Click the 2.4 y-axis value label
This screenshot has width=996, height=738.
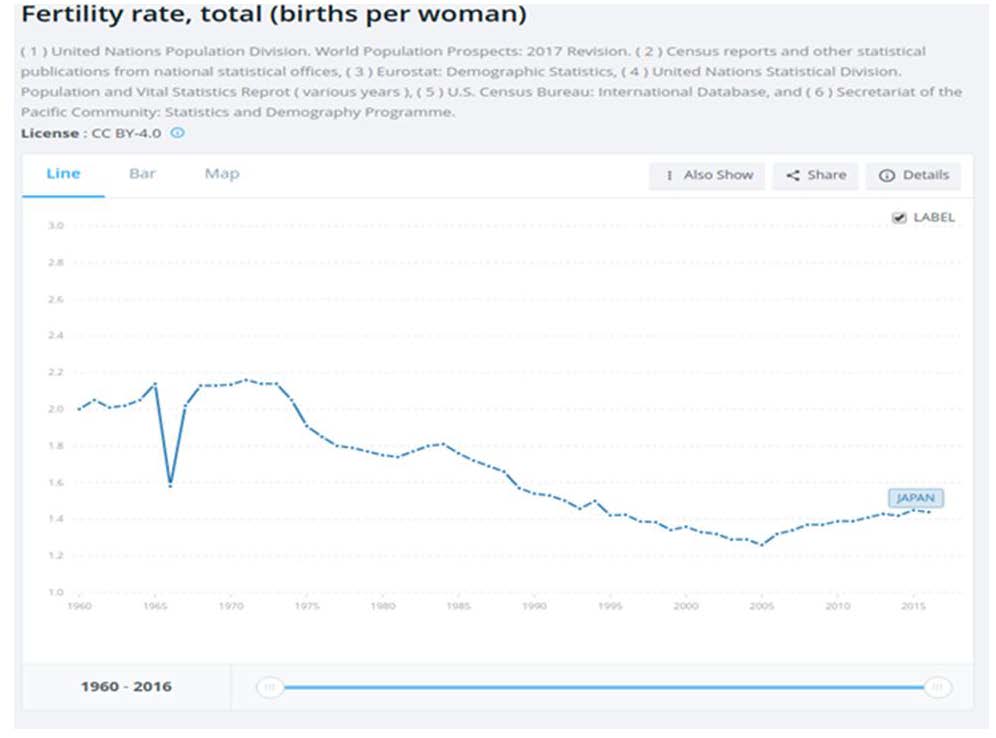click(x=56, y=335)
